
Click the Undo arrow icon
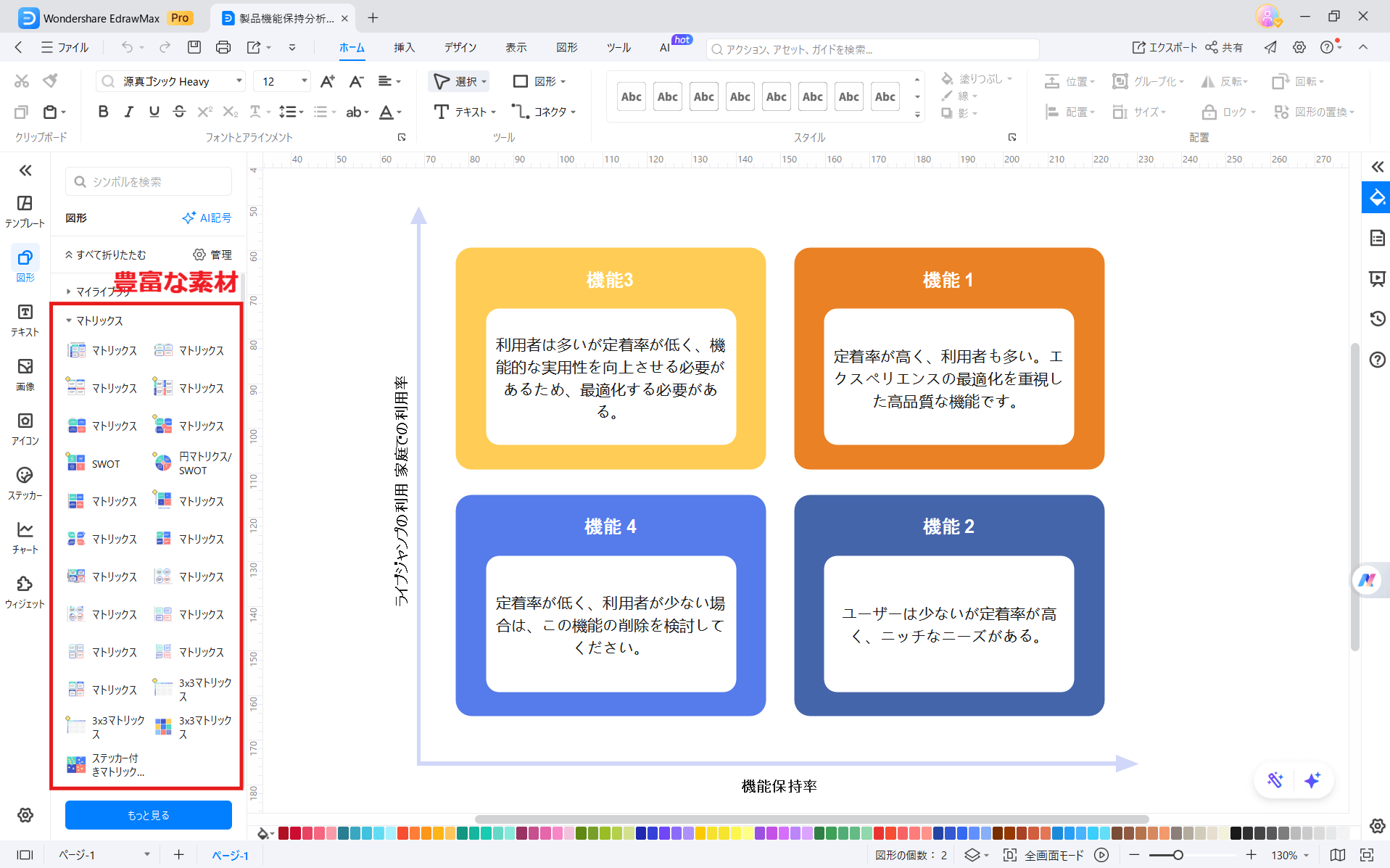click(x=127, y=47)
